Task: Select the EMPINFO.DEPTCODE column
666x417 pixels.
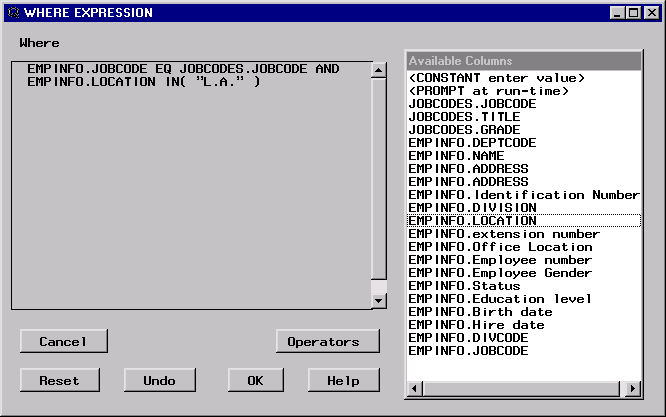Action: pyautogui.click(x=471, y=143)
